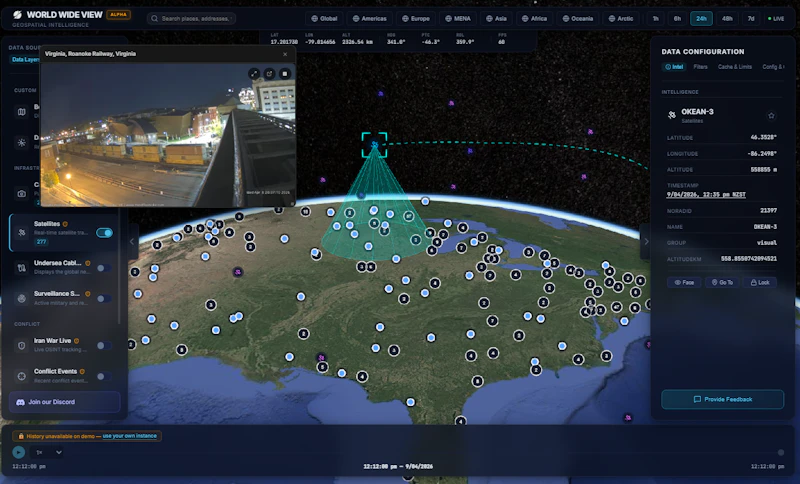The height and width of the screenshot is (484, 800).
Task: Click the Go To button
Action: (722, 282)
